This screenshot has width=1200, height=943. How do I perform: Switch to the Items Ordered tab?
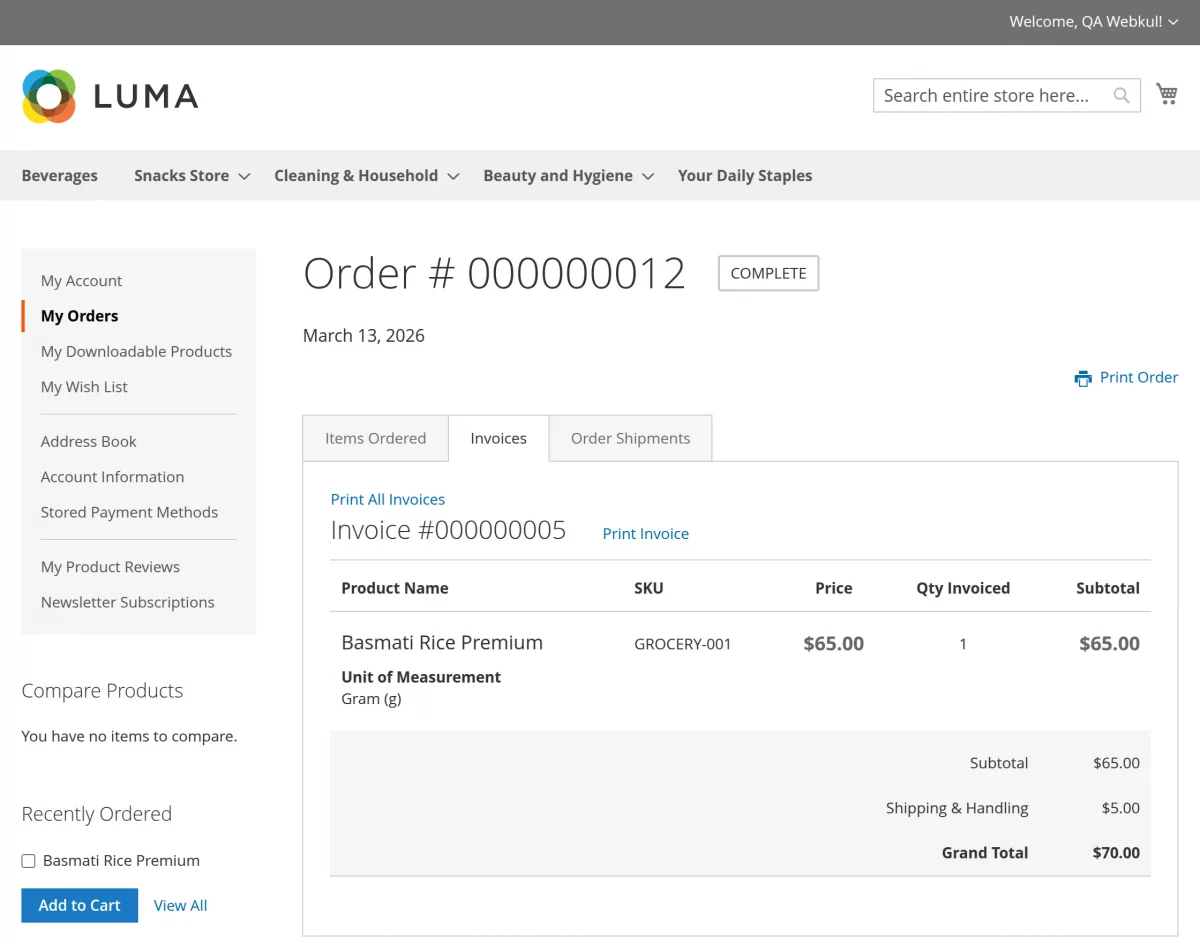375,438
